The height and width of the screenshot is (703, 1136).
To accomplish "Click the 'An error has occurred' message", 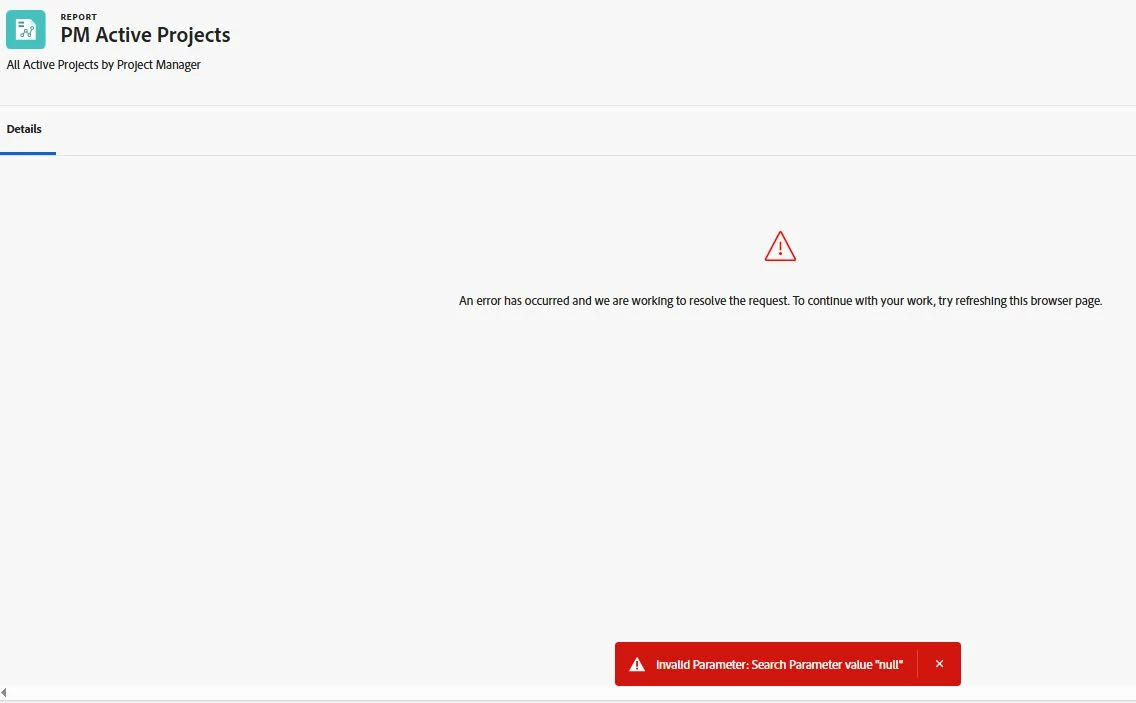I will pos(780,301).
